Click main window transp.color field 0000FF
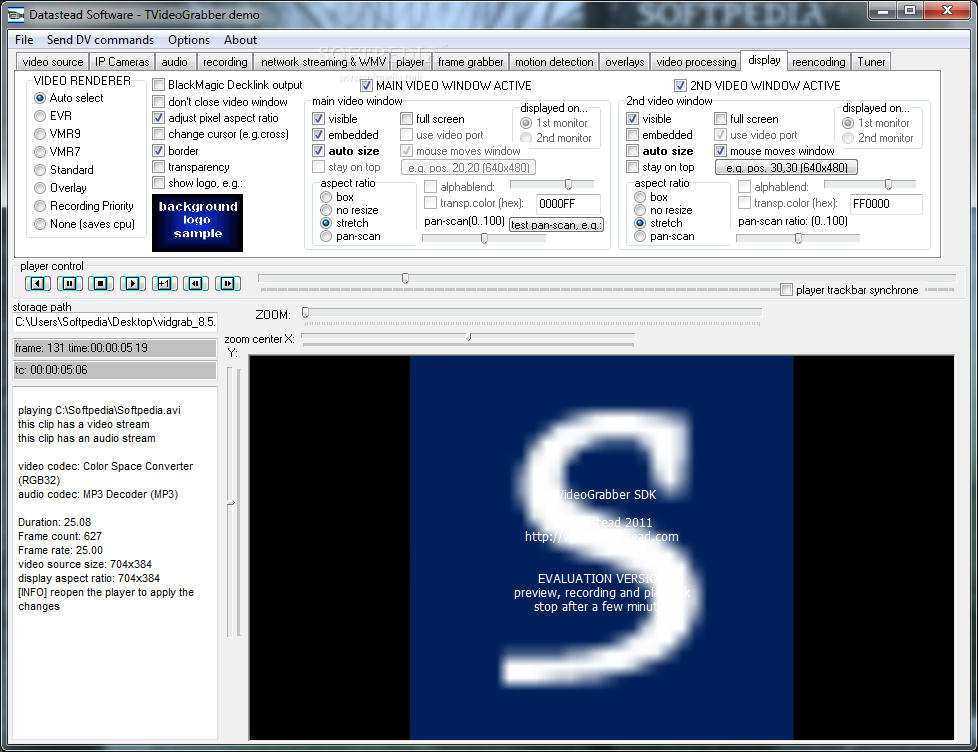 pos(568,204)
